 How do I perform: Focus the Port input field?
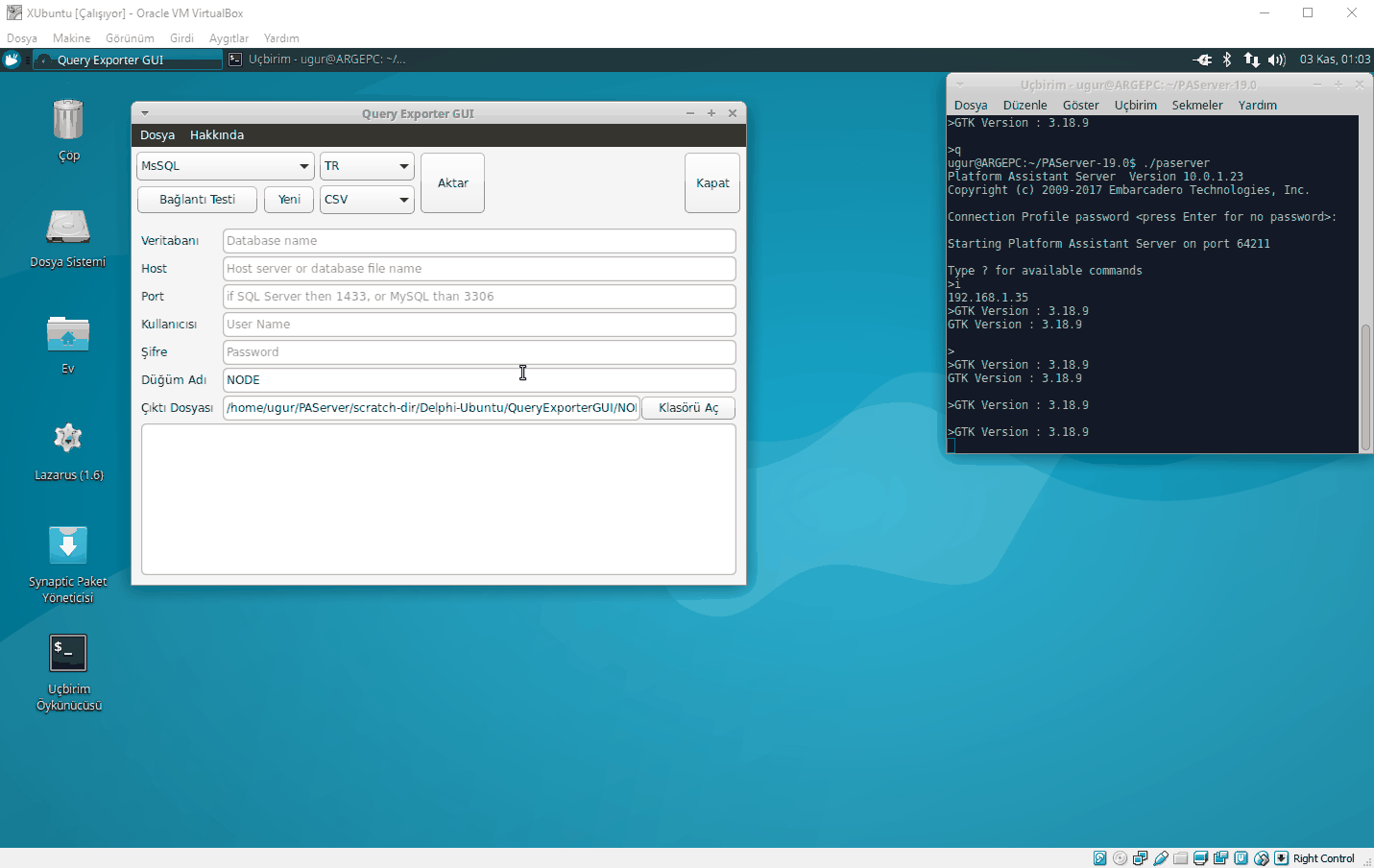click(479, 297)
